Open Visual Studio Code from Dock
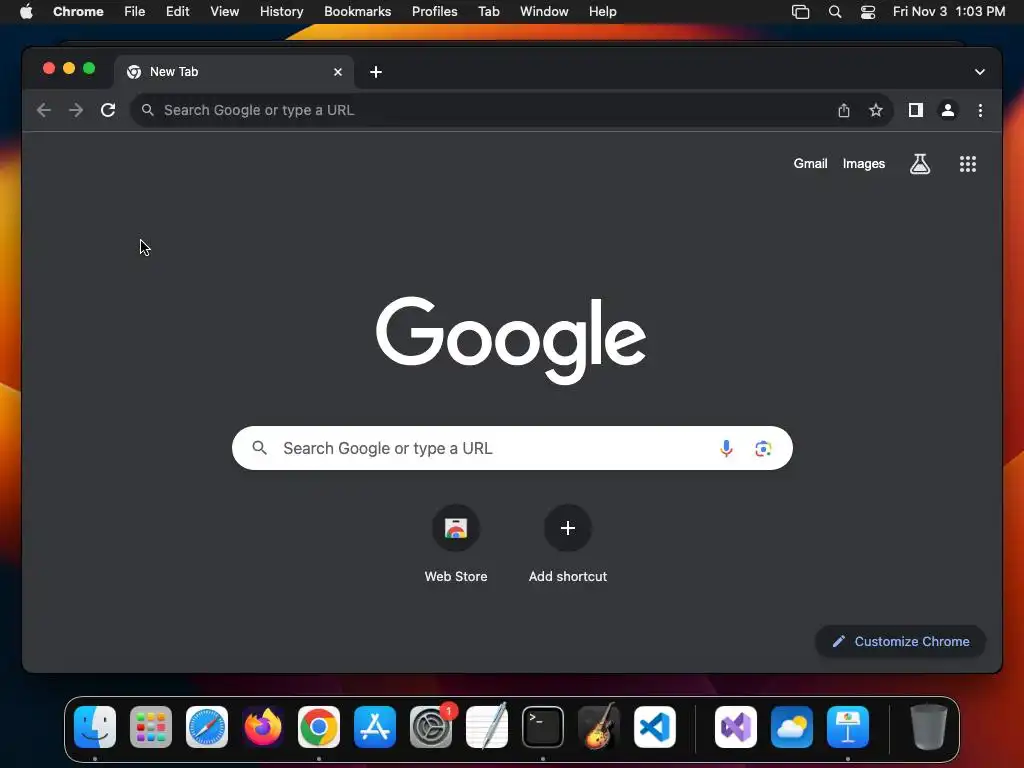1024x768 pixels. tap(654, 727)
